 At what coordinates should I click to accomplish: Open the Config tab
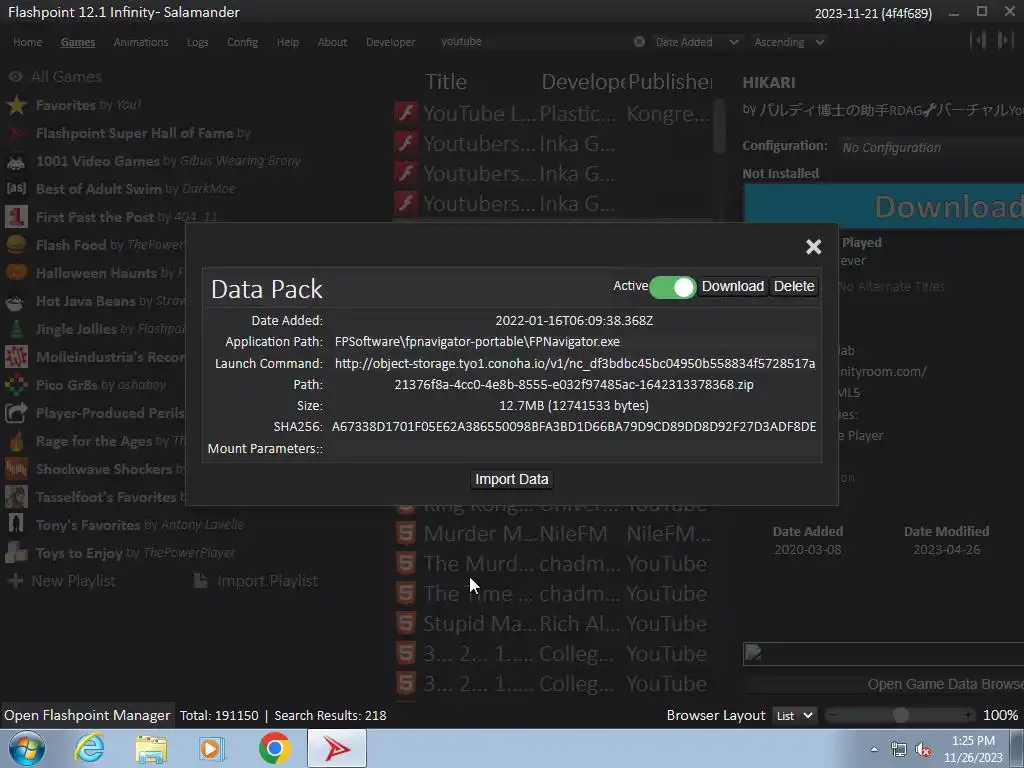[x=242, y=42]
